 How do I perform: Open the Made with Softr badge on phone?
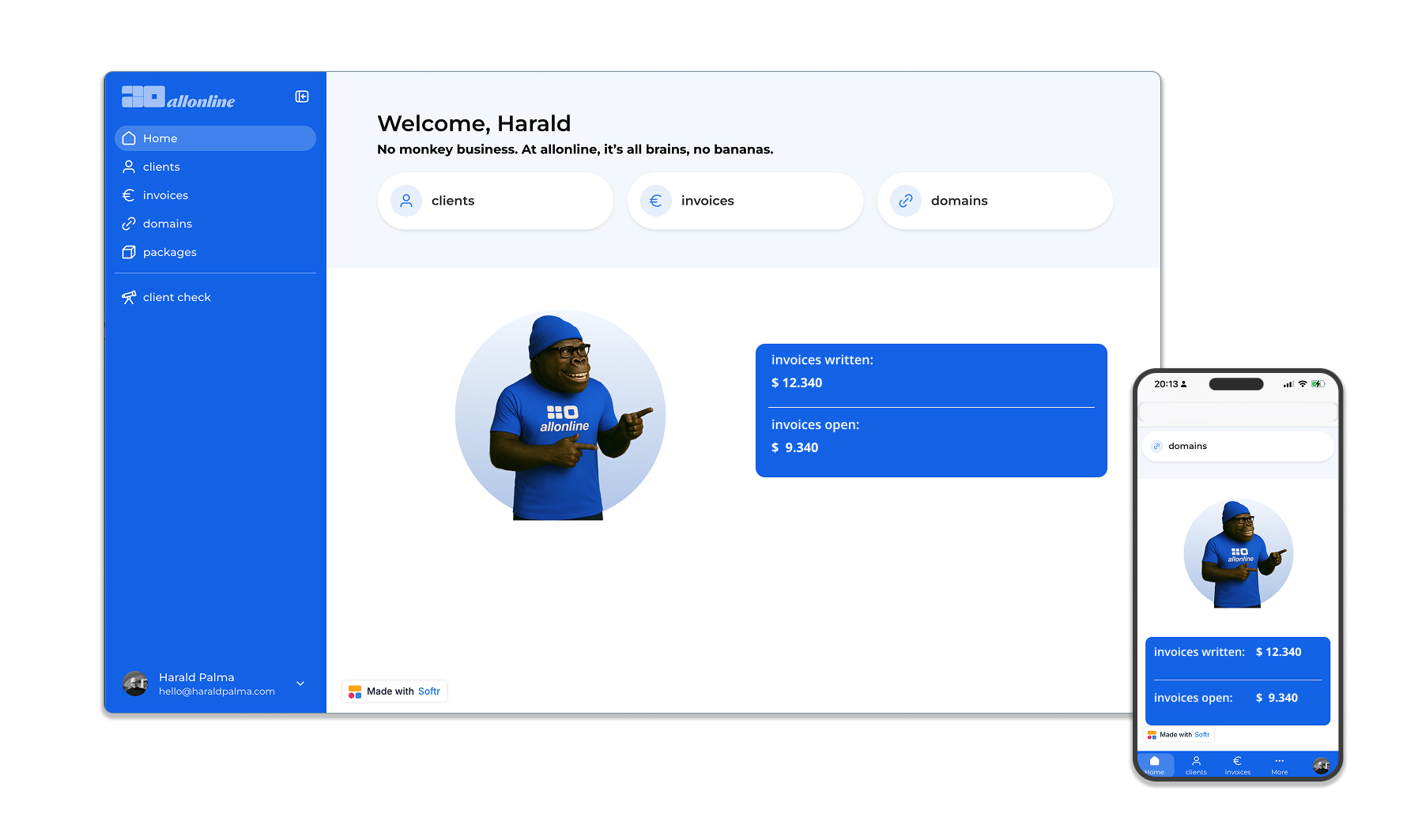point(1179,735)
